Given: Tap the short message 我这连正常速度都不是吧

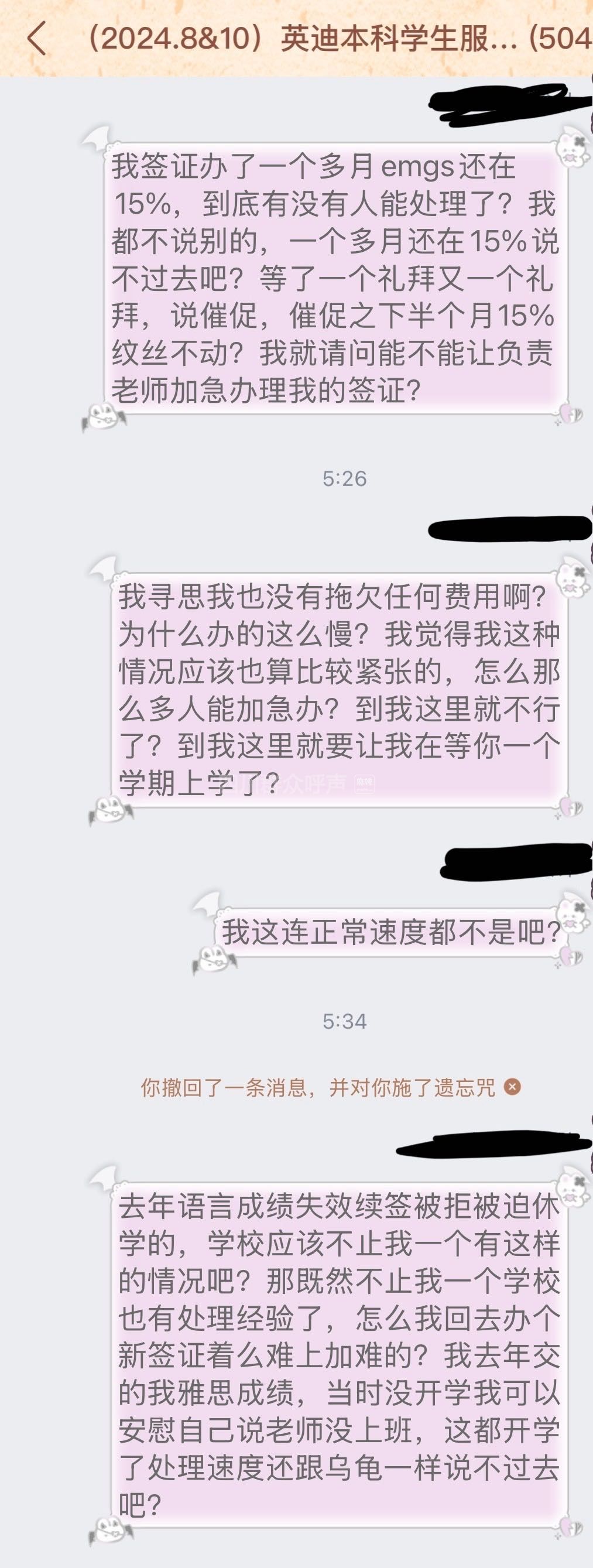Looking at the screenshot, I should click(390, 932).
